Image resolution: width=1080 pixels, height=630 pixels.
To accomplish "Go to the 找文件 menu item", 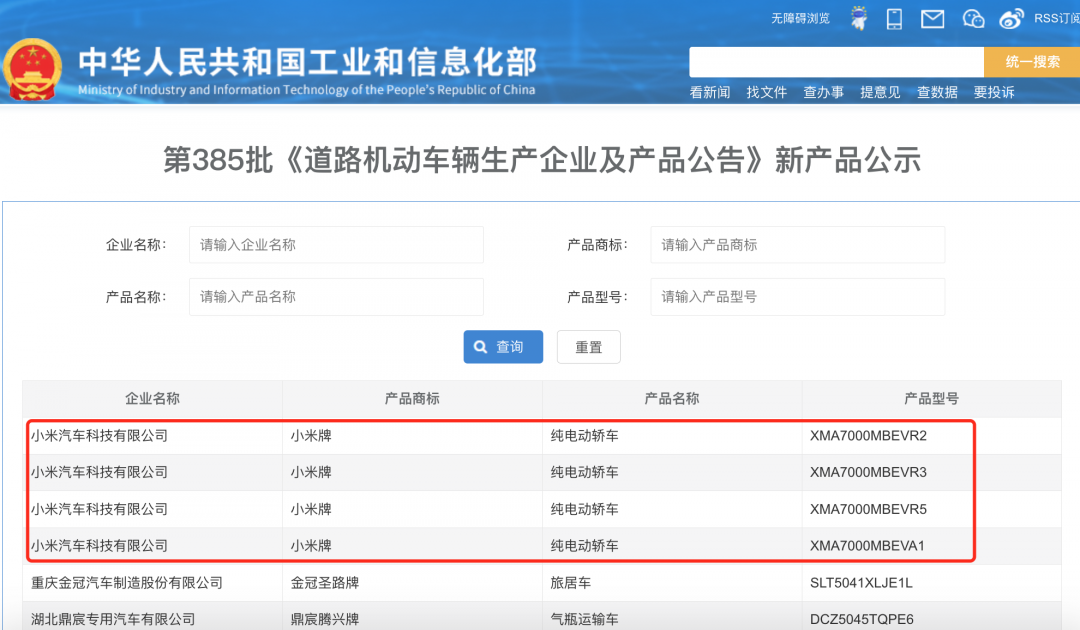I will click(767, 92).
